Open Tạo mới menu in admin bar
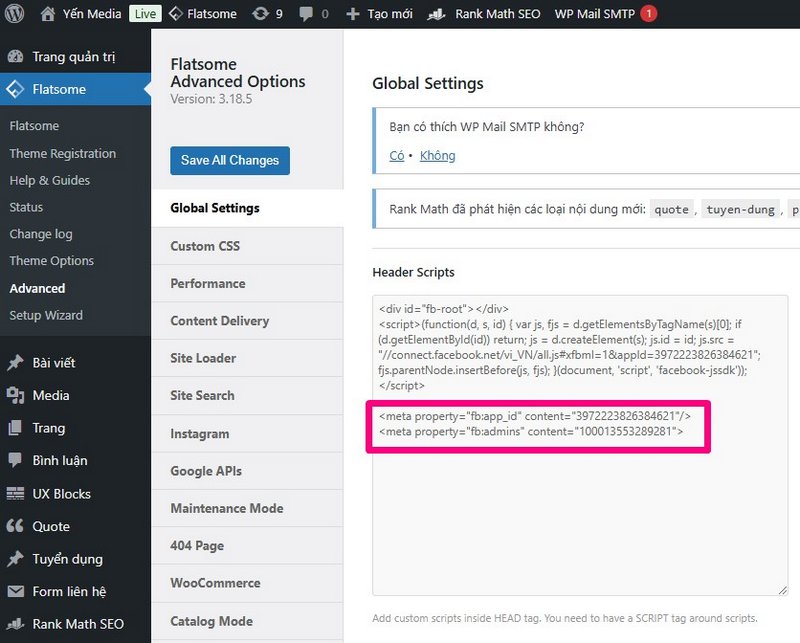Screen dimensions: 800x643 click(x=390, y=14)
